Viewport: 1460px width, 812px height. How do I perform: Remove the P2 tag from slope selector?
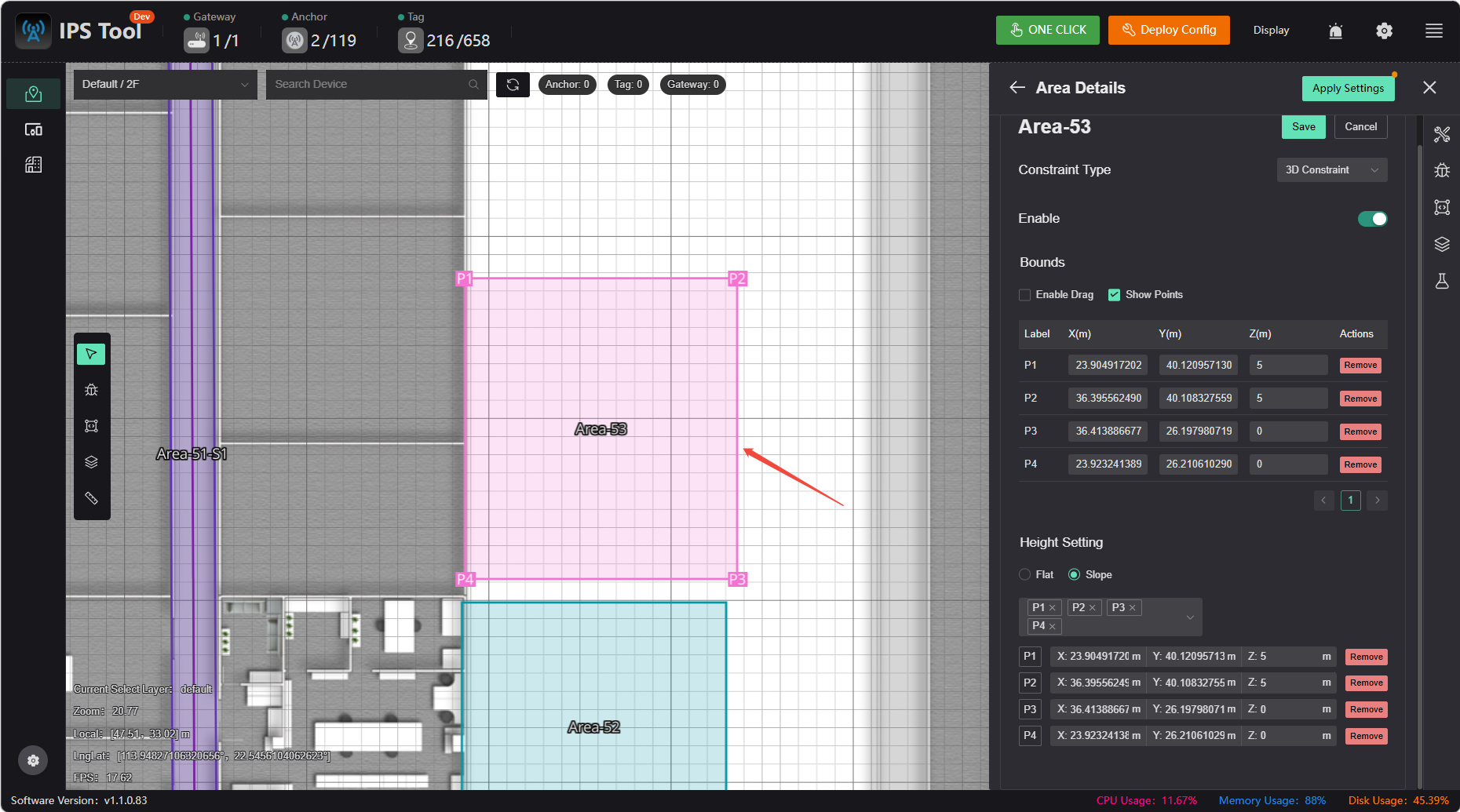[1092, 608]
